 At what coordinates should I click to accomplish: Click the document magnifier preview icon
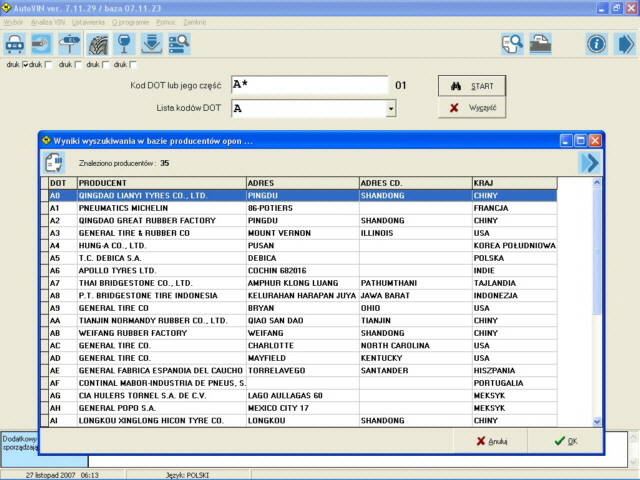[512, 44]
